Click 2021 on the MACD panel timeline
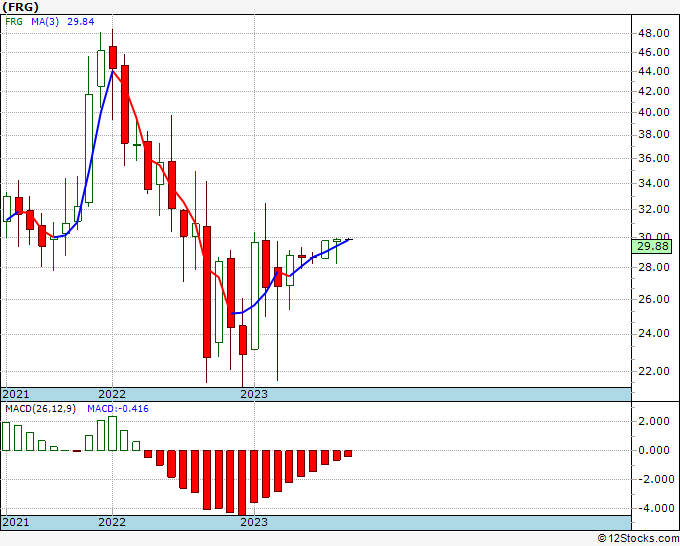Screen dimensions: 680x546 pos(16,522)
